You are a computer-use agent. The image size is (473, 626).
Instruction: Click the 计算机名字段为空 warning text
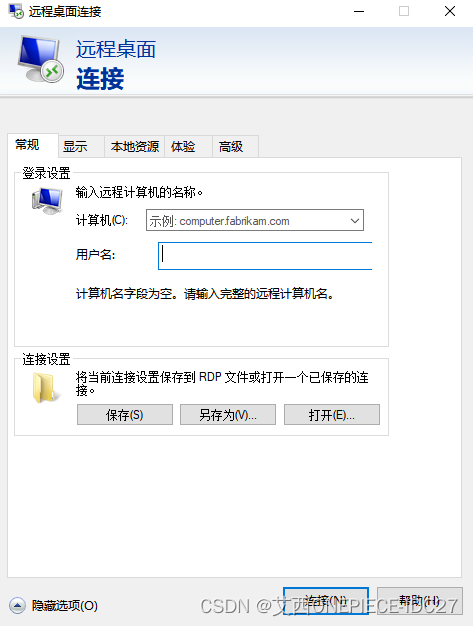click(x=205, y=294)
